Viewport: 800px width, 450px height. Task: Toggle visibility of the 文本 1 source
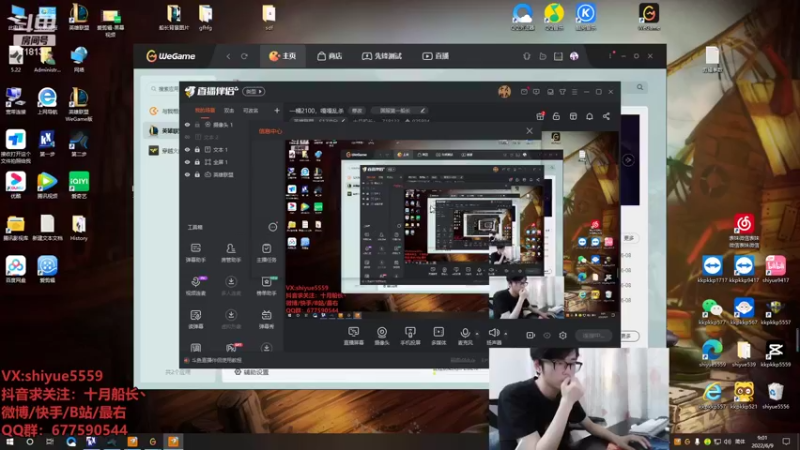(187, 149)
